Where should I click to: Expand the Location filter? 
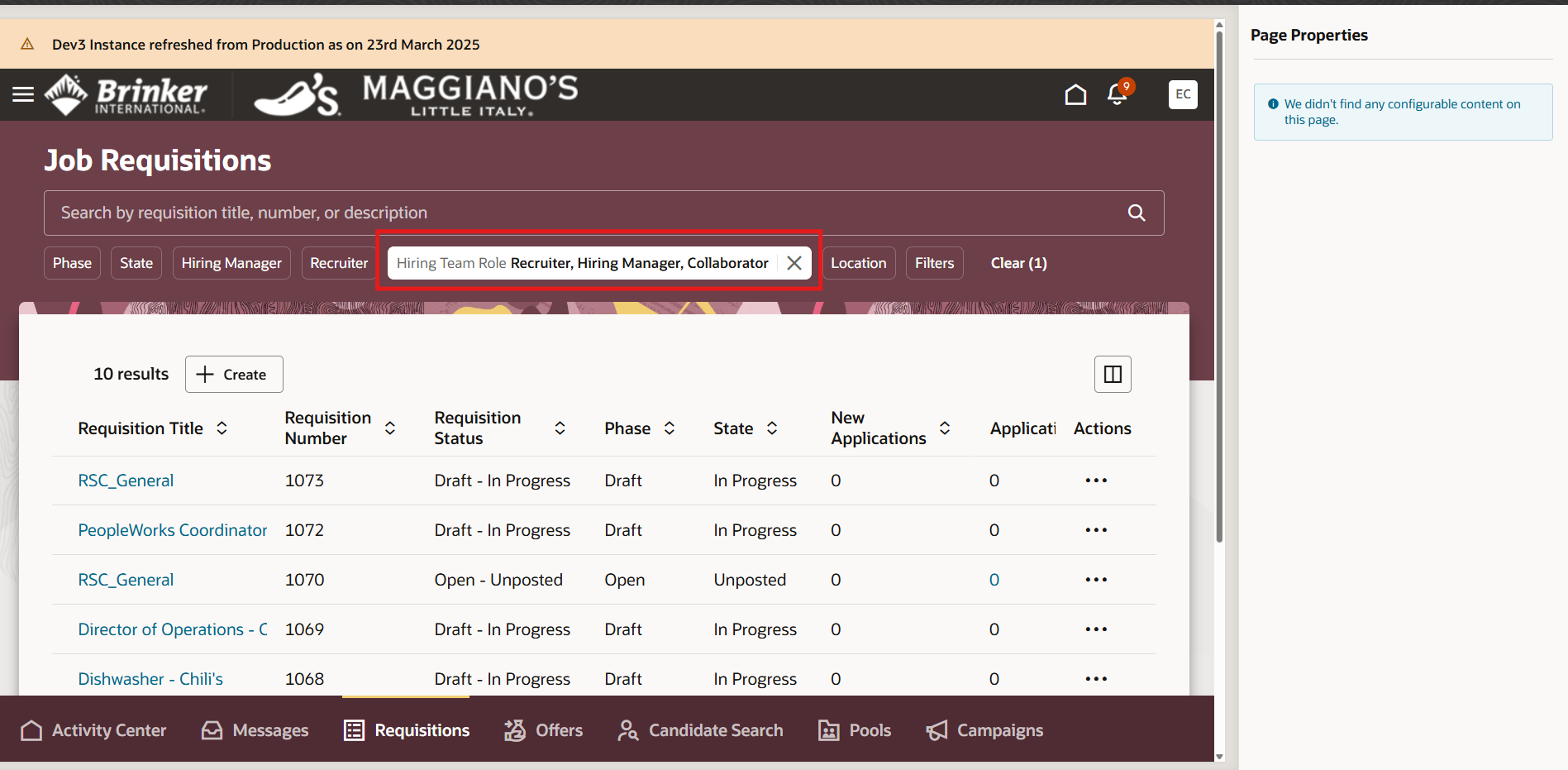click(858, 263)
